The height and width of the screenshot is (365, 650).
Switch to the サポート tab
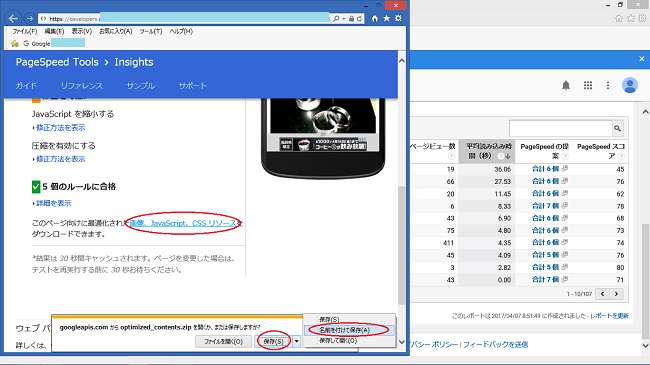[x=192, y=86]
